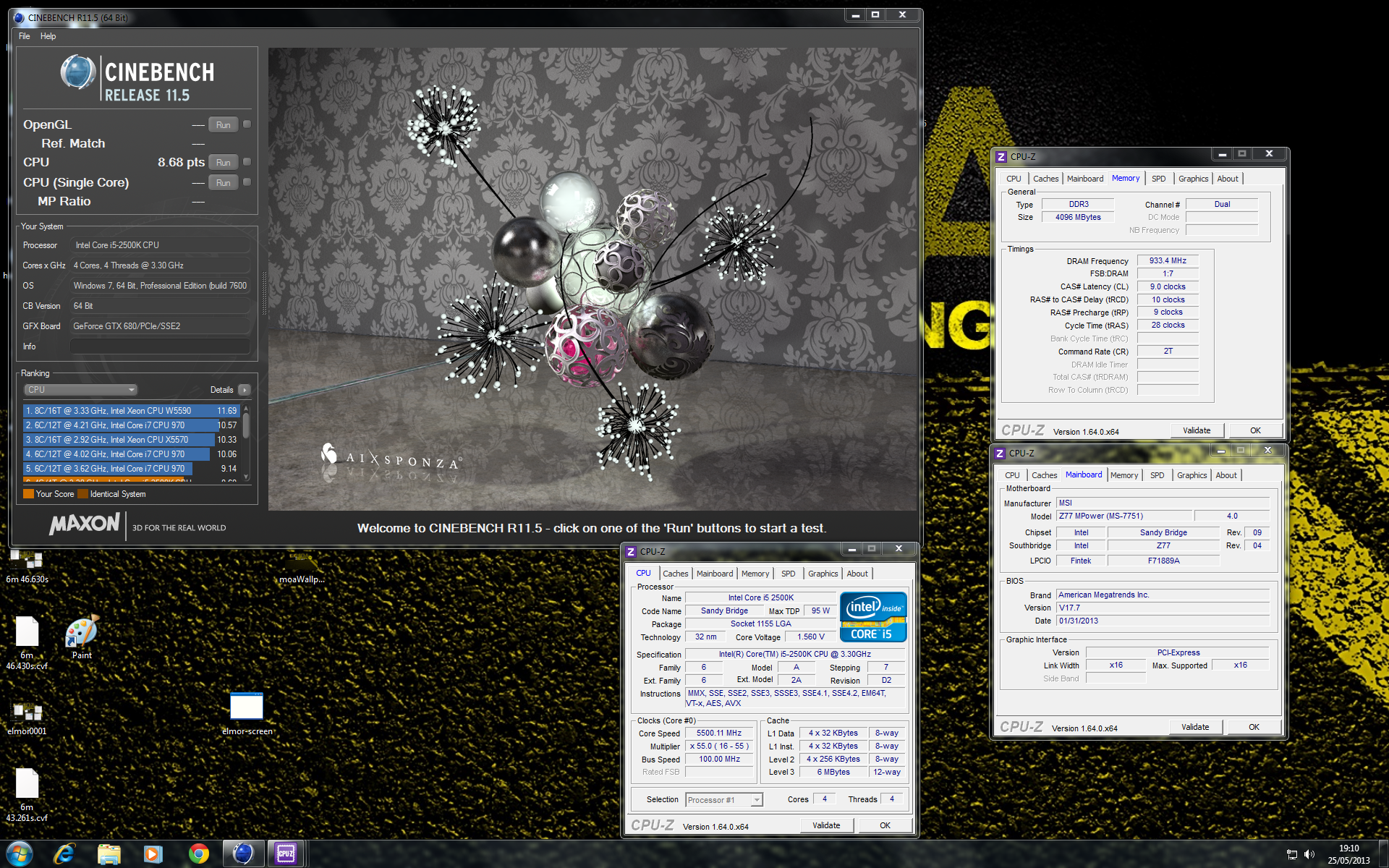Viewport: 1389px width, 868px height.
Task: Switch to SPD tab in Memory CPU-Z window
Action: pos(1159,179)
